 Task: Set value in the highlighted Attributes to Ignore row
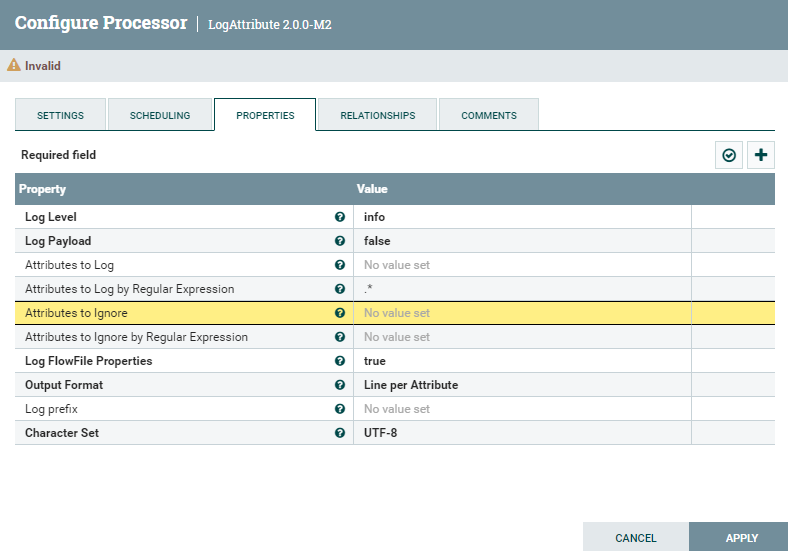(x=522, y=313)
